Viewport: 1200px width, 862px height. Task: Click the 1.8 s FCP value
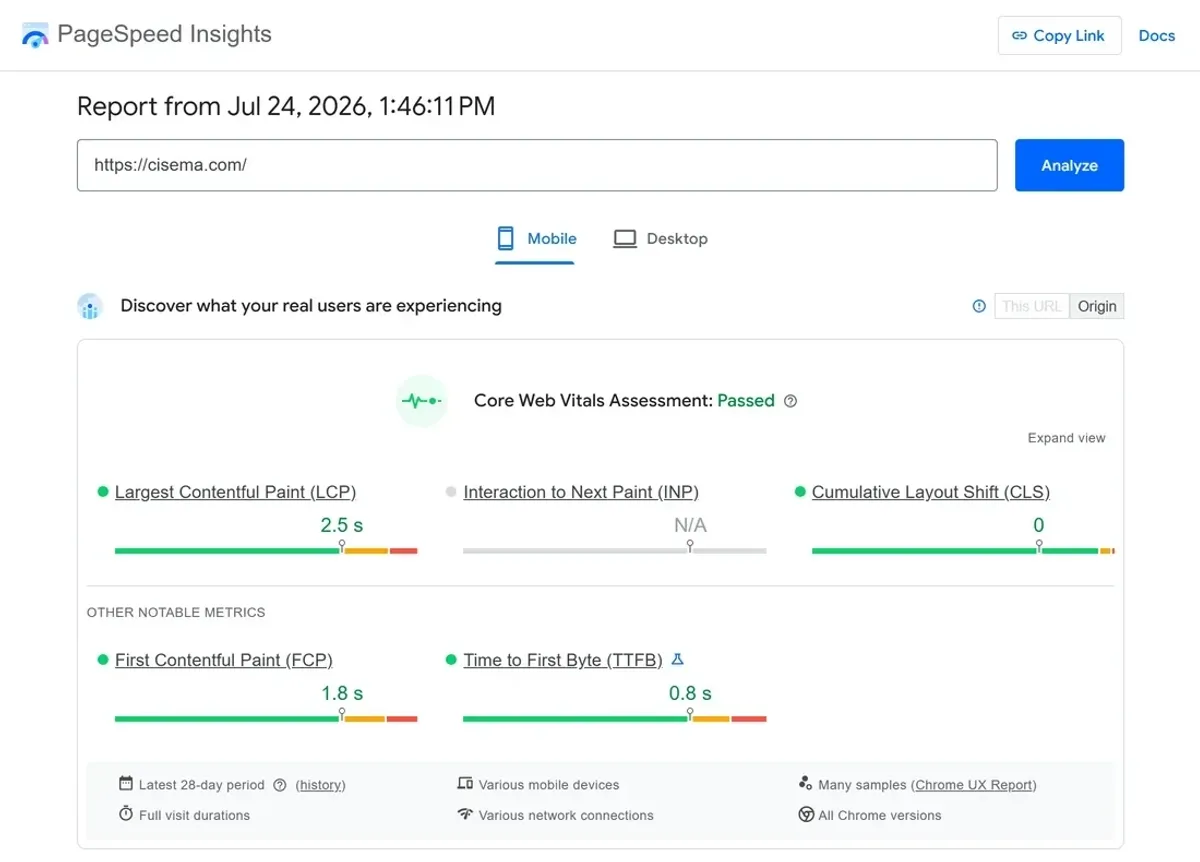click(x=342, y=693)
